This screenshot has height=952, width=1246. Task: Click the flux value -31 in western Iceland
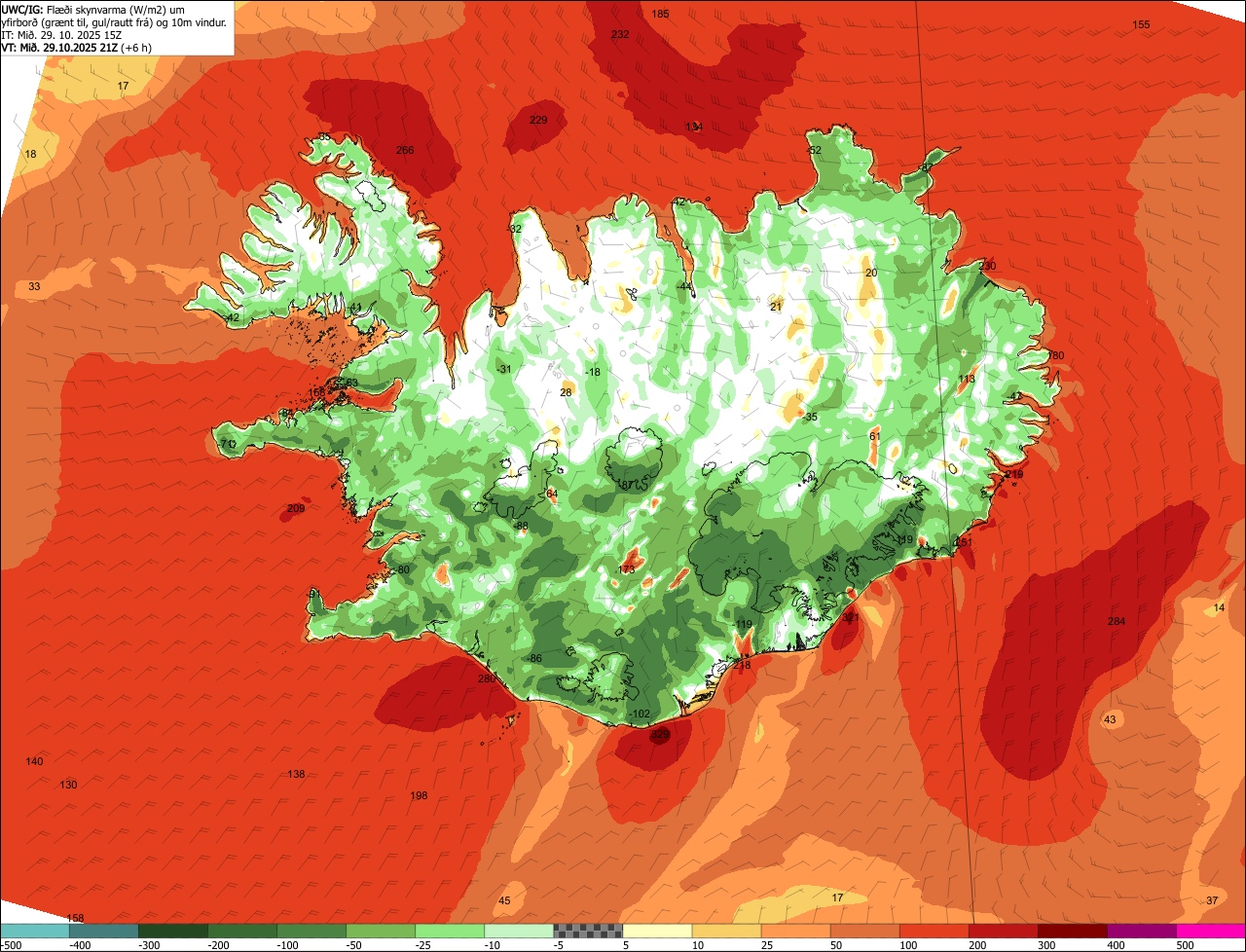pyautogui.click(x=503, y=369)
